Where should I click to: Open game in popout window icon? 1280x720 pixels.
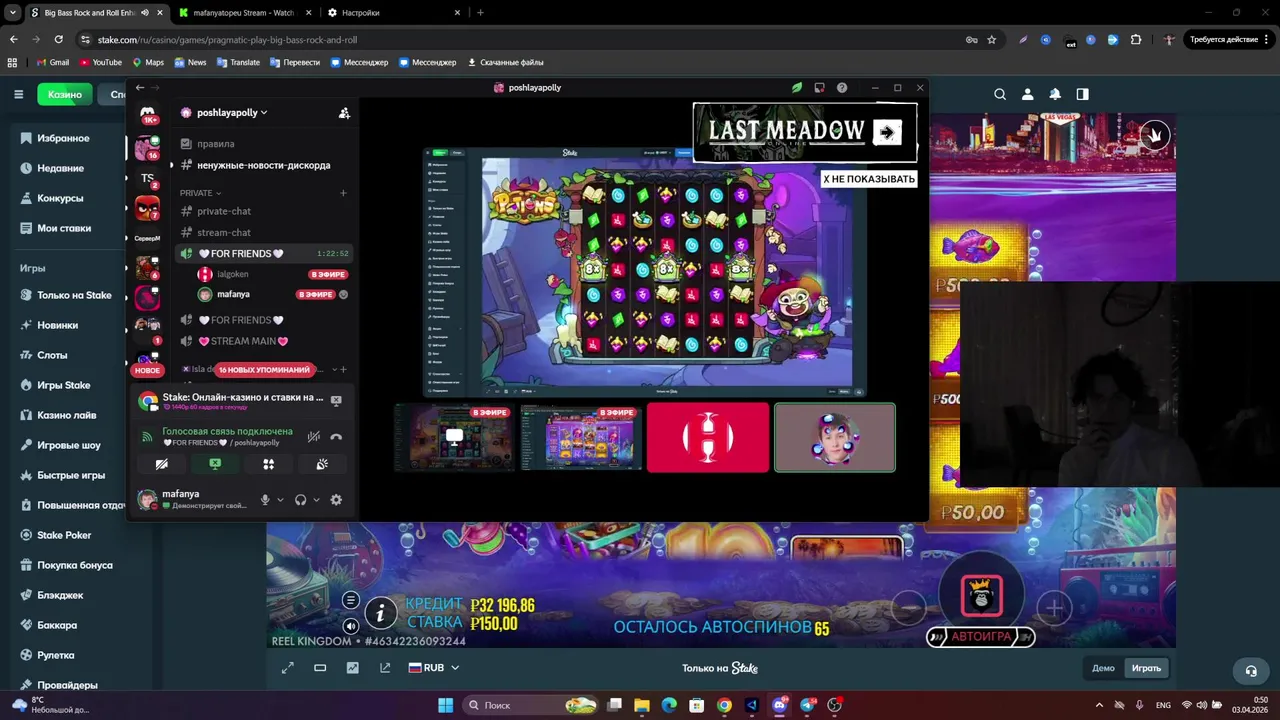pyautogui.click(x=385, y=668)
